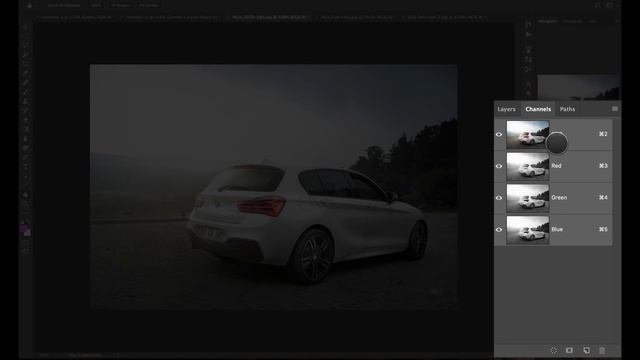Click the ⌘3 shortcut label

click(x=603, y=166)
